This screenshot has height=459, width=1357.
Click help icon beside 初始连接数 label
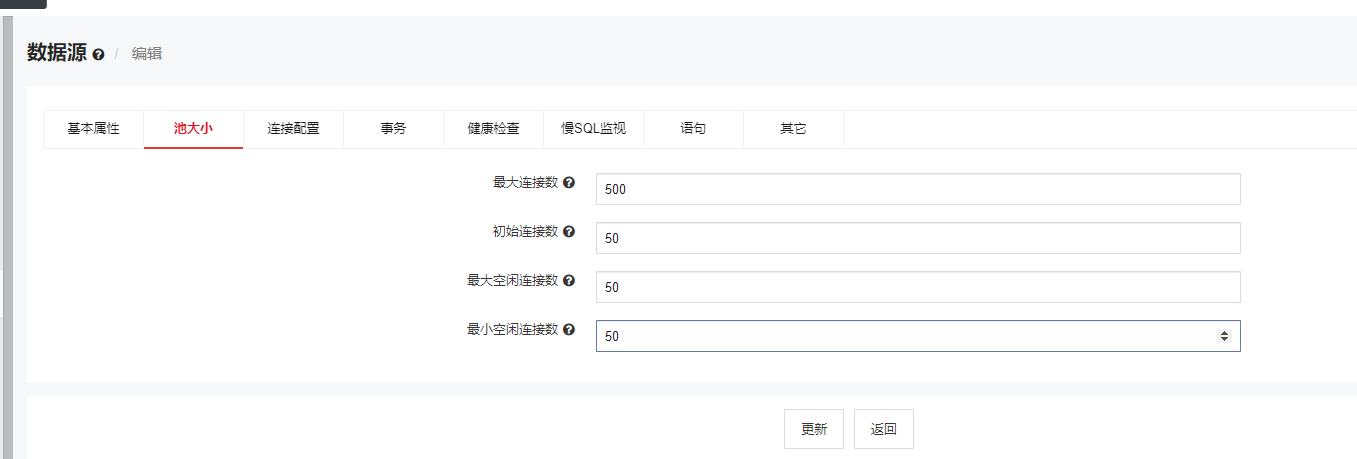pyautogui.click(x=569, y=232)
